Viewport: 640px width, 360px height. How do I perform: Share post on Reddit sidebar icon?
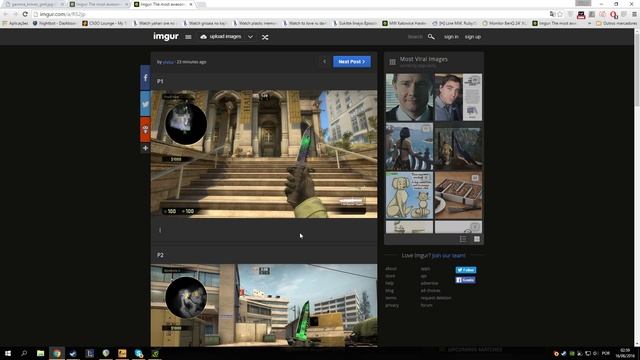tap(145, 129)
